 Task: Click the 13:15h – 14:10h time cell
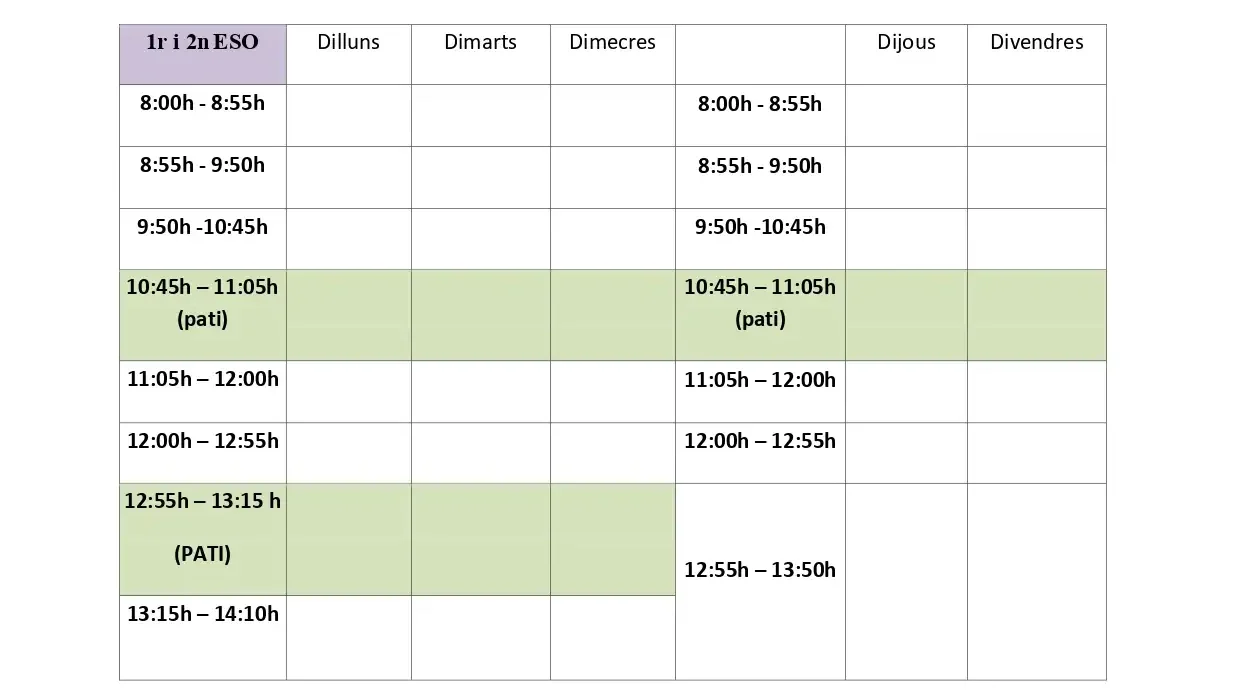coord(203,638)
